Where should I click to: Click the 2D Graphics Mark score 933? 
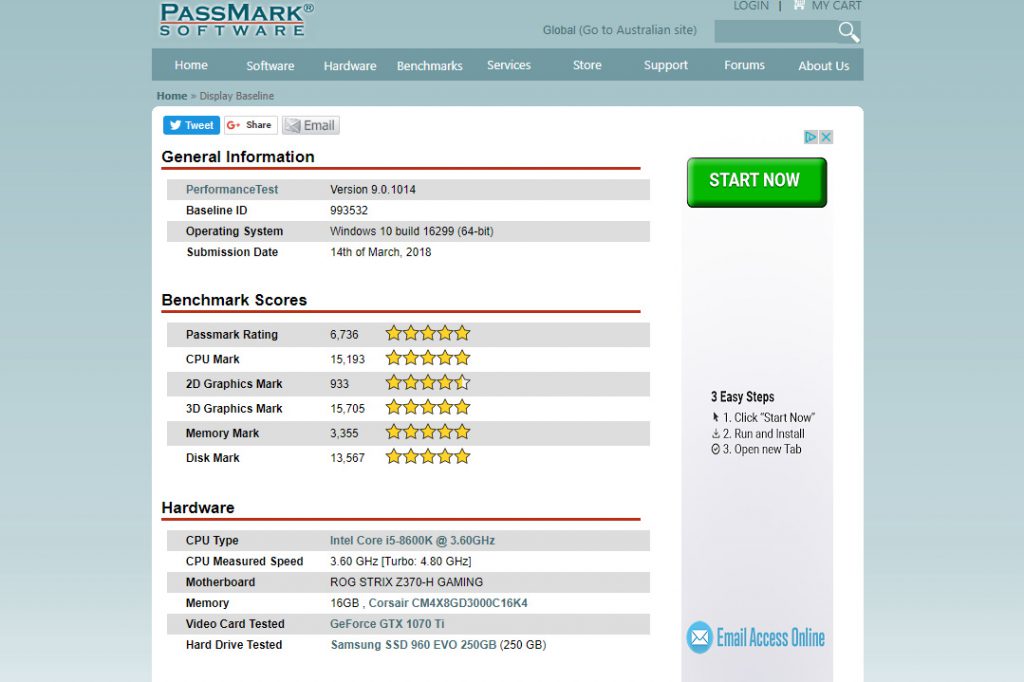340,384
